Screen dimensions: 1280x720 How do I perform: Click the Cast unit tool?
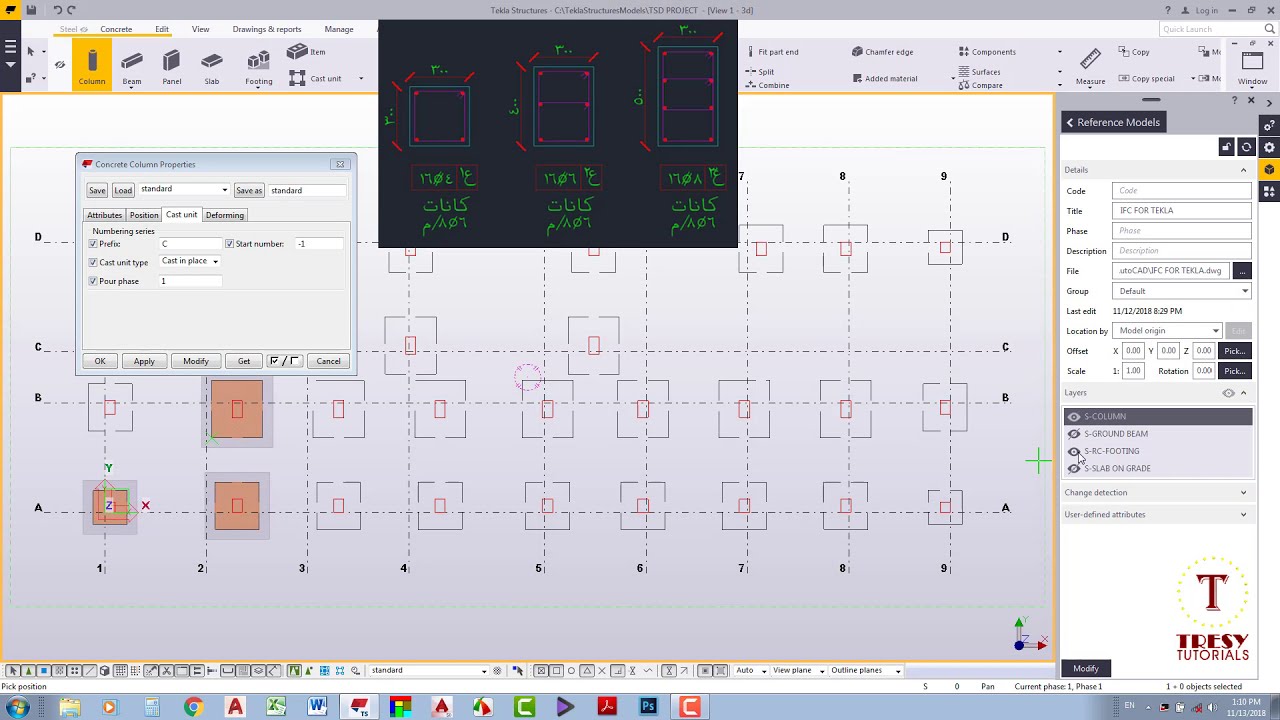(315, 78)
